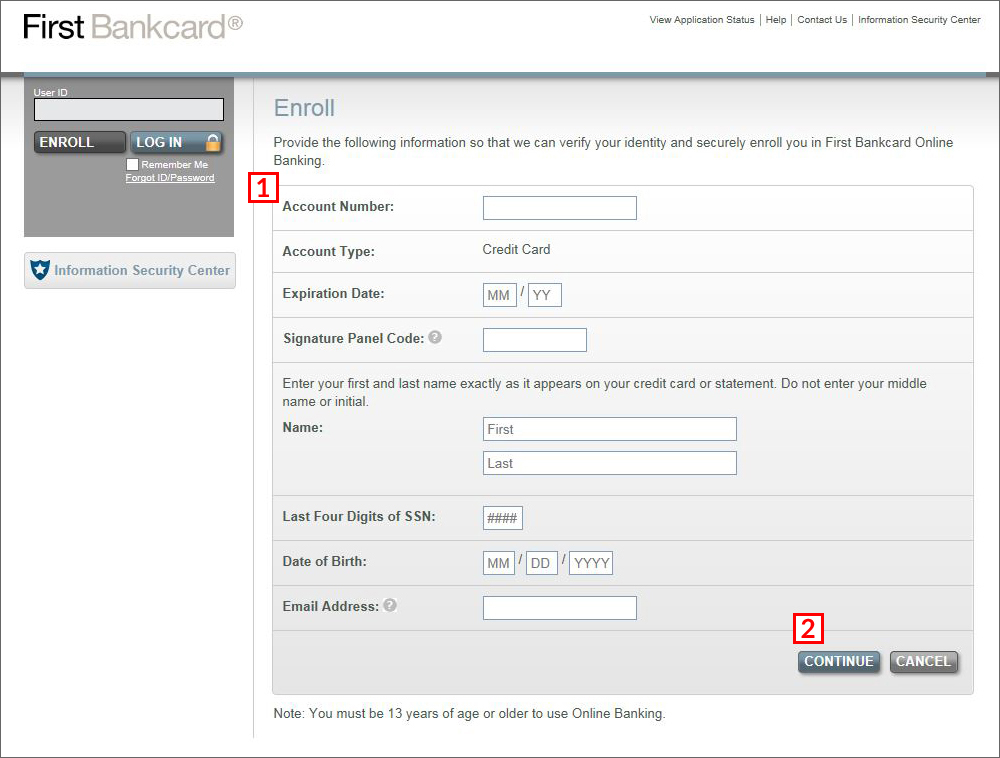Focus the First name field
The image size is (1000, 758).
click(610, 429)
